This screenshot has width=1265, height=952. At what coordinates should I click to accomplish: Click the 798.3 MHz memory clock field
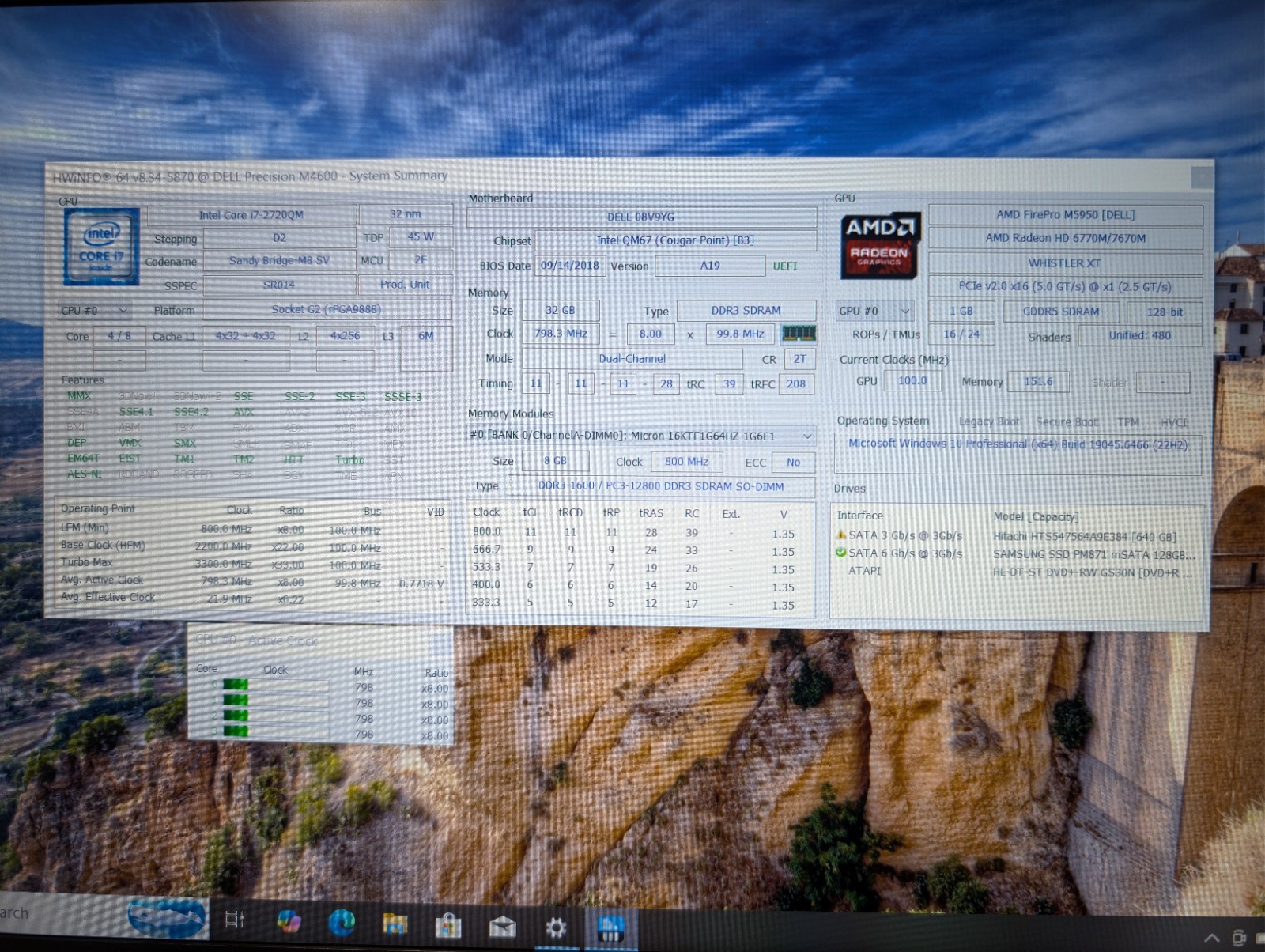[x=561, y=334]
